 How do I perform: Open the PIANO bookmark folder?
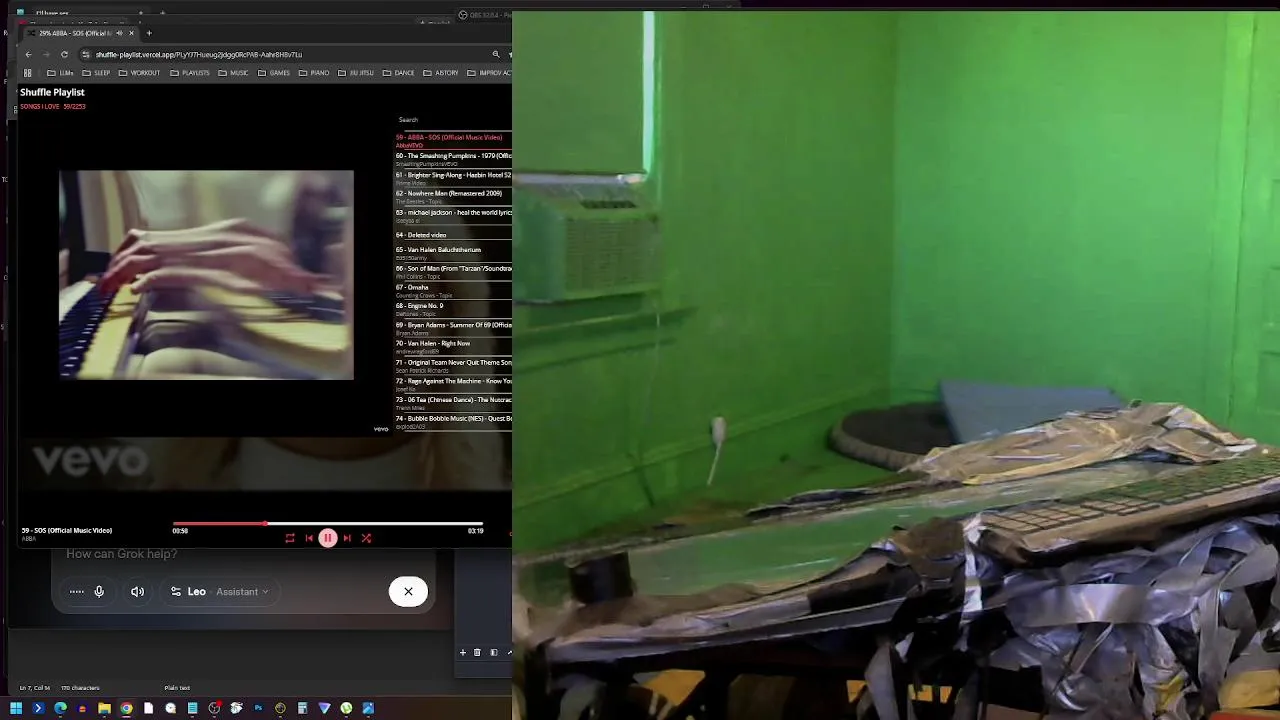[313, 73]
